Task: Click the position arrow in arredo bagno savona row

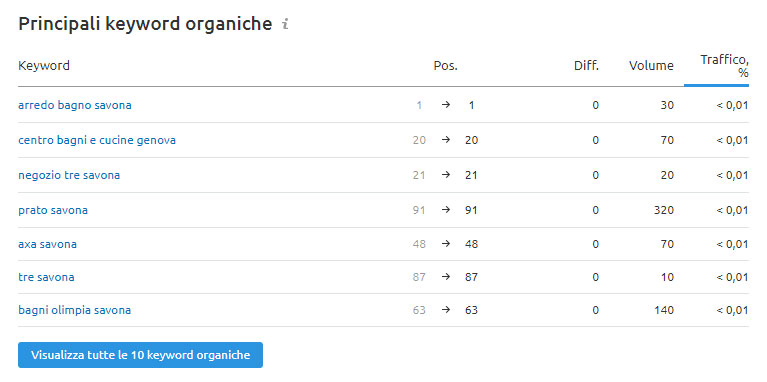Action: pyautogui.click(x=446, y=105)
